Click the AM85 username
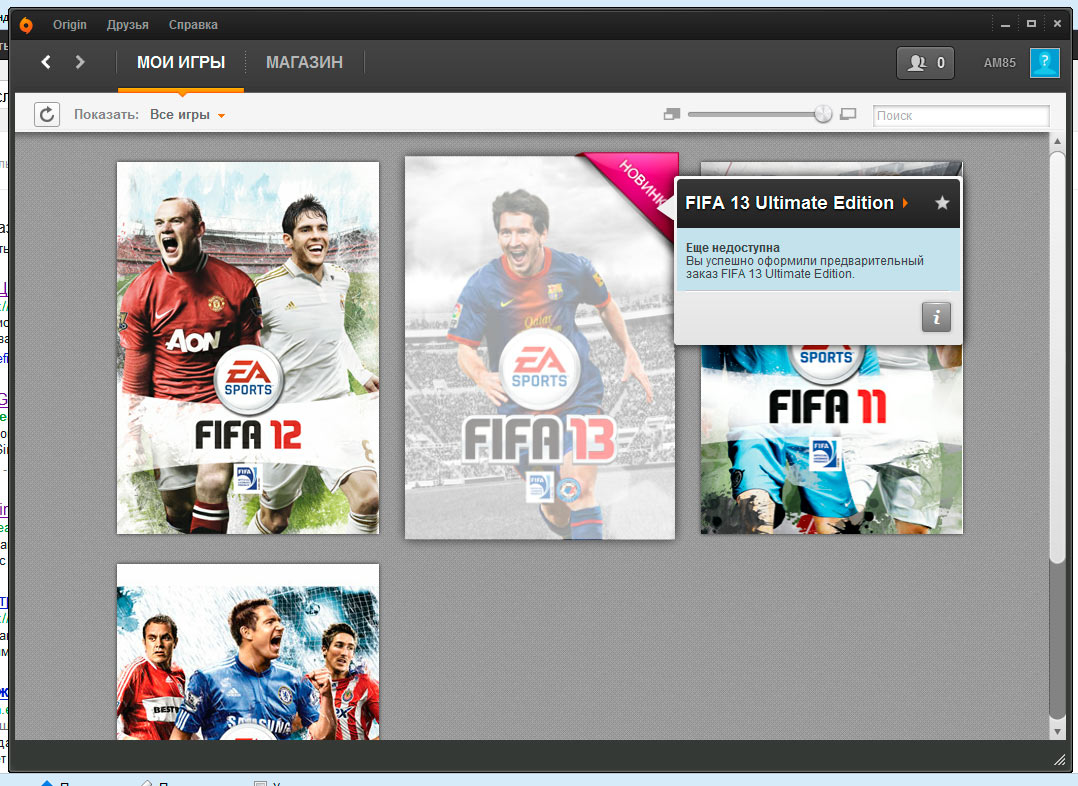Screen dimensions: 1078x786 (x=1000, y=63)
